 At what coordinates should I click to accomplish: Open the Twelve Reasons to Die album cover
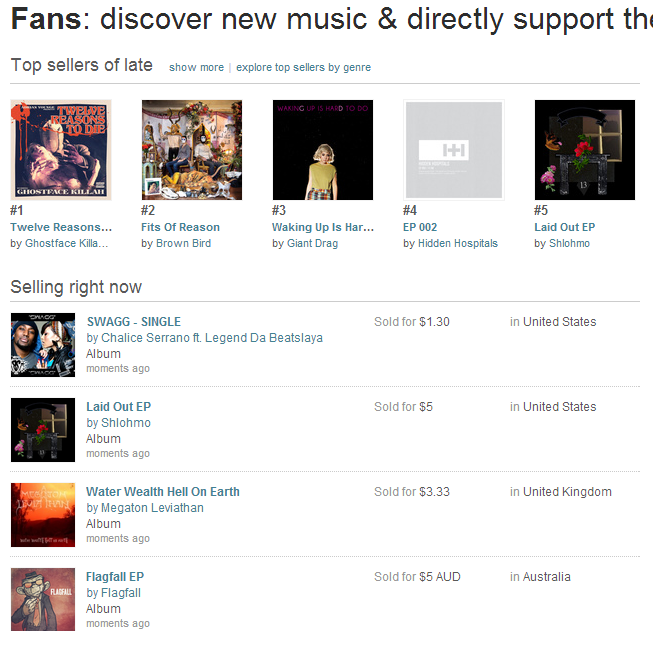coord(61,150)
